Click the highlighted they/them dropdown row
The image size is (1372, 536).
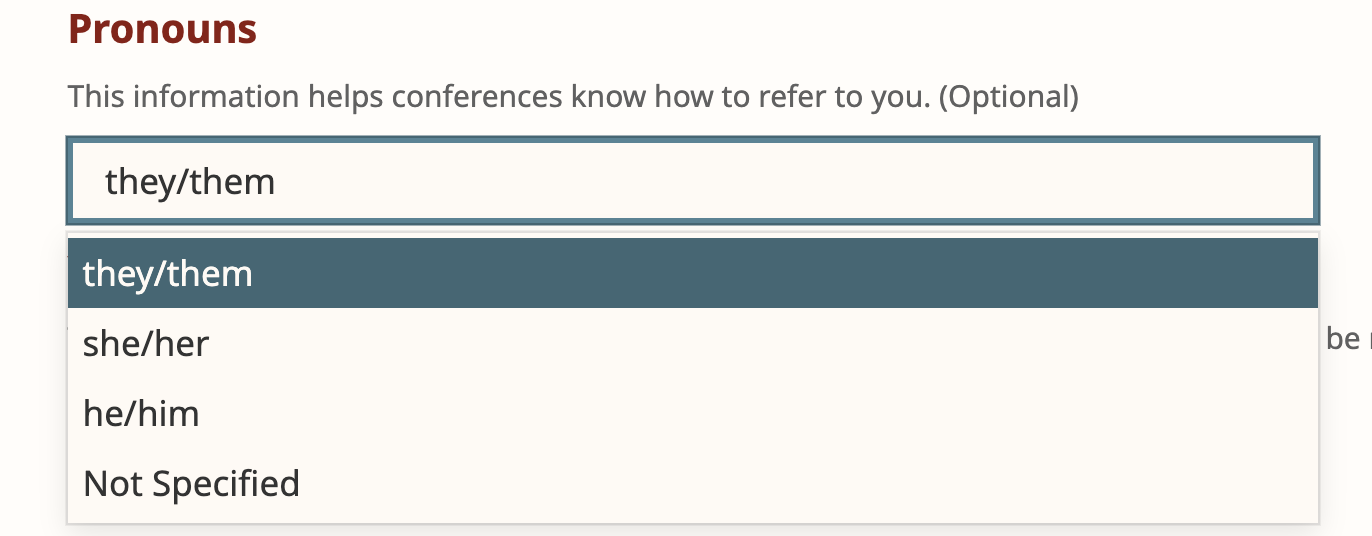pos(692,274)
